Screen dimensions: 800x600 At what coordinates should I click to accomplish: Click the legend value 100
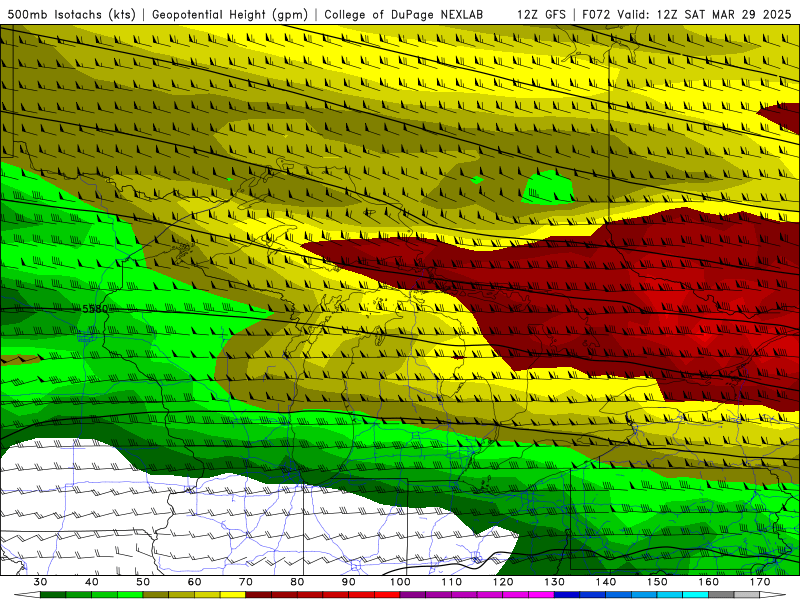400,582
